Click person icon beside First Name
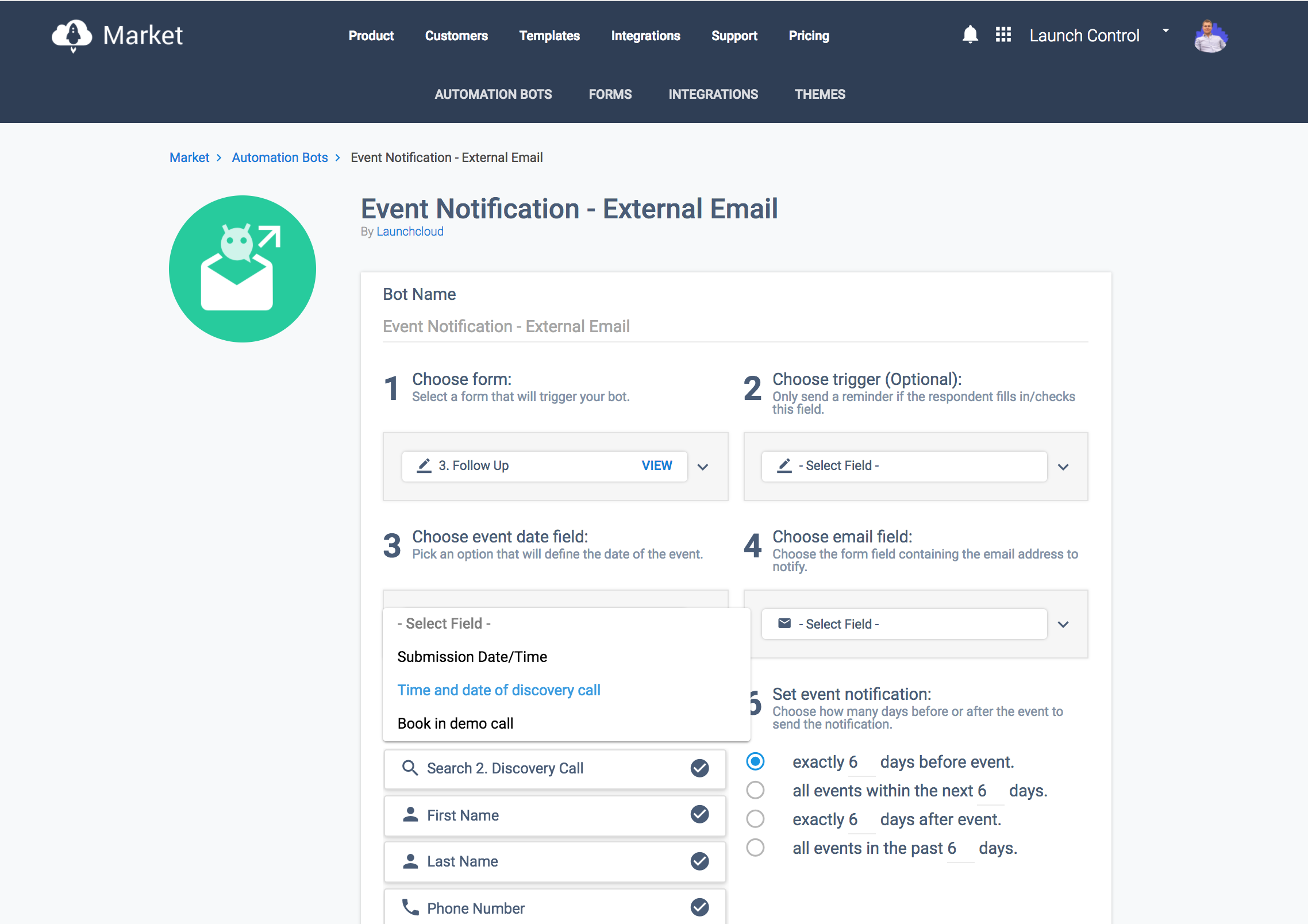This screenshot has height=924, width=1308. tap(410, 814)
